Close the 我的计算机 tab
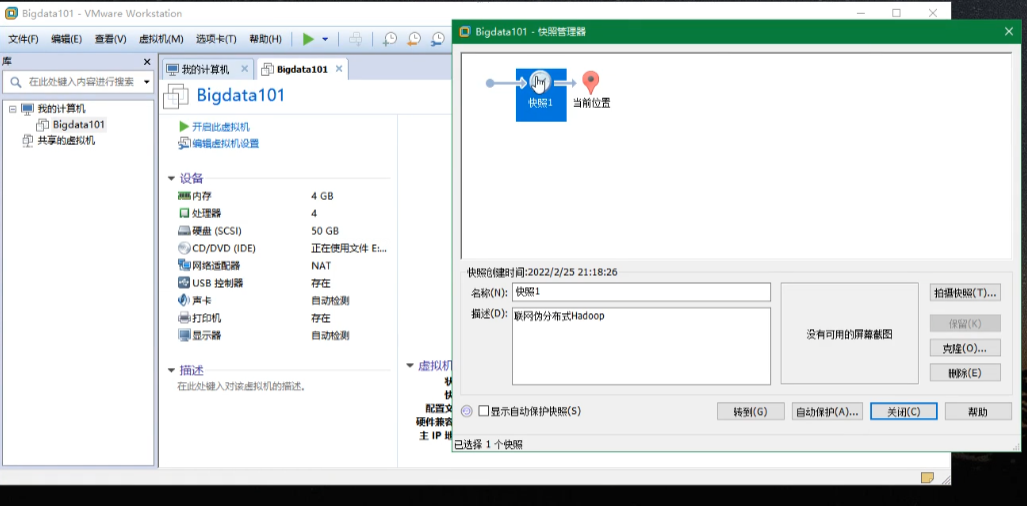 click(244, 69)
